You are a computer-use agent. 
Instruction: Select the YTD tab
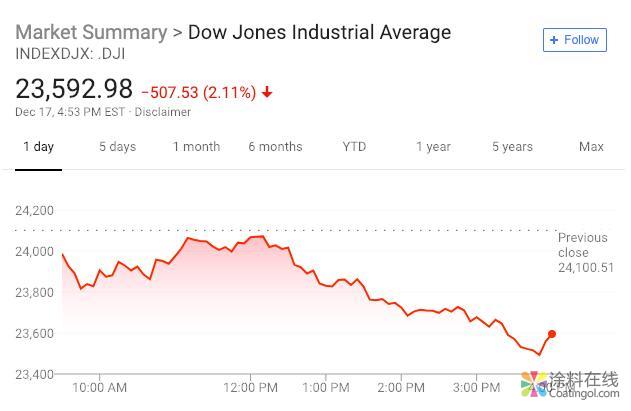[354, 147]
